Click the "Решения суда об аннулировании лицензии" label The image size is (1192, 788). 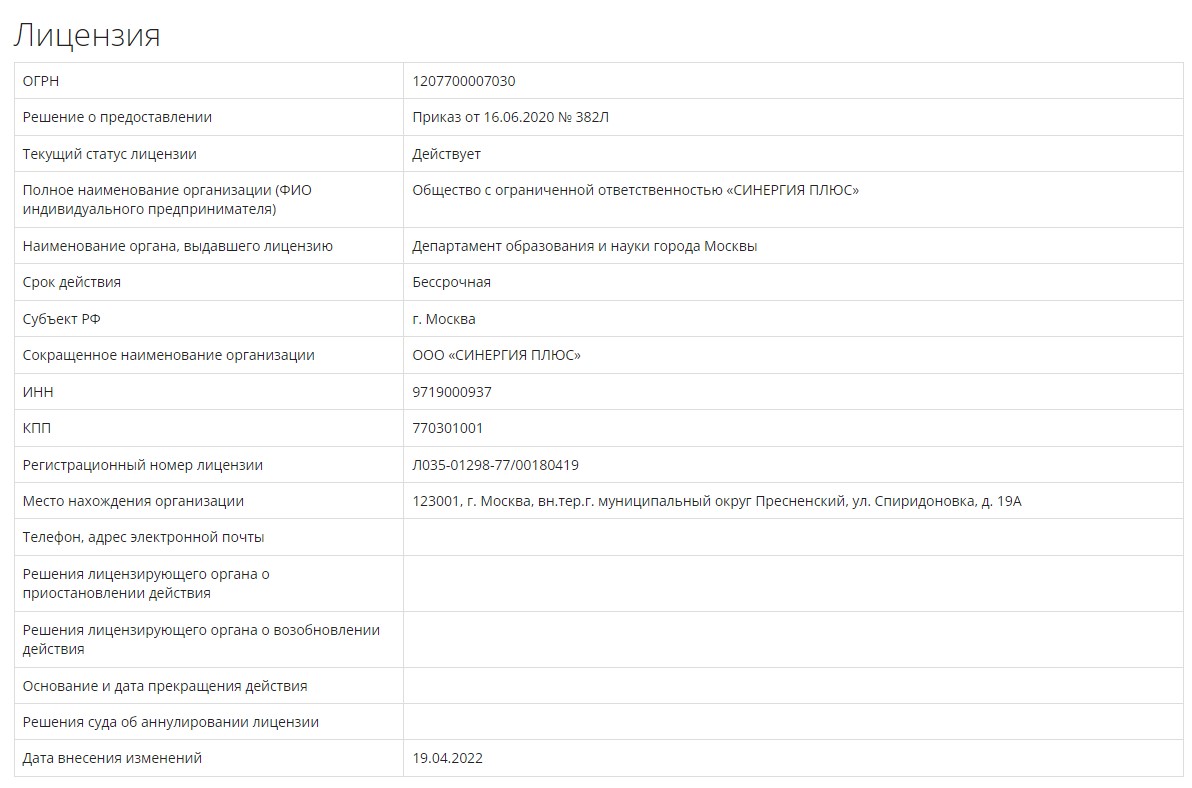point(170,722)
